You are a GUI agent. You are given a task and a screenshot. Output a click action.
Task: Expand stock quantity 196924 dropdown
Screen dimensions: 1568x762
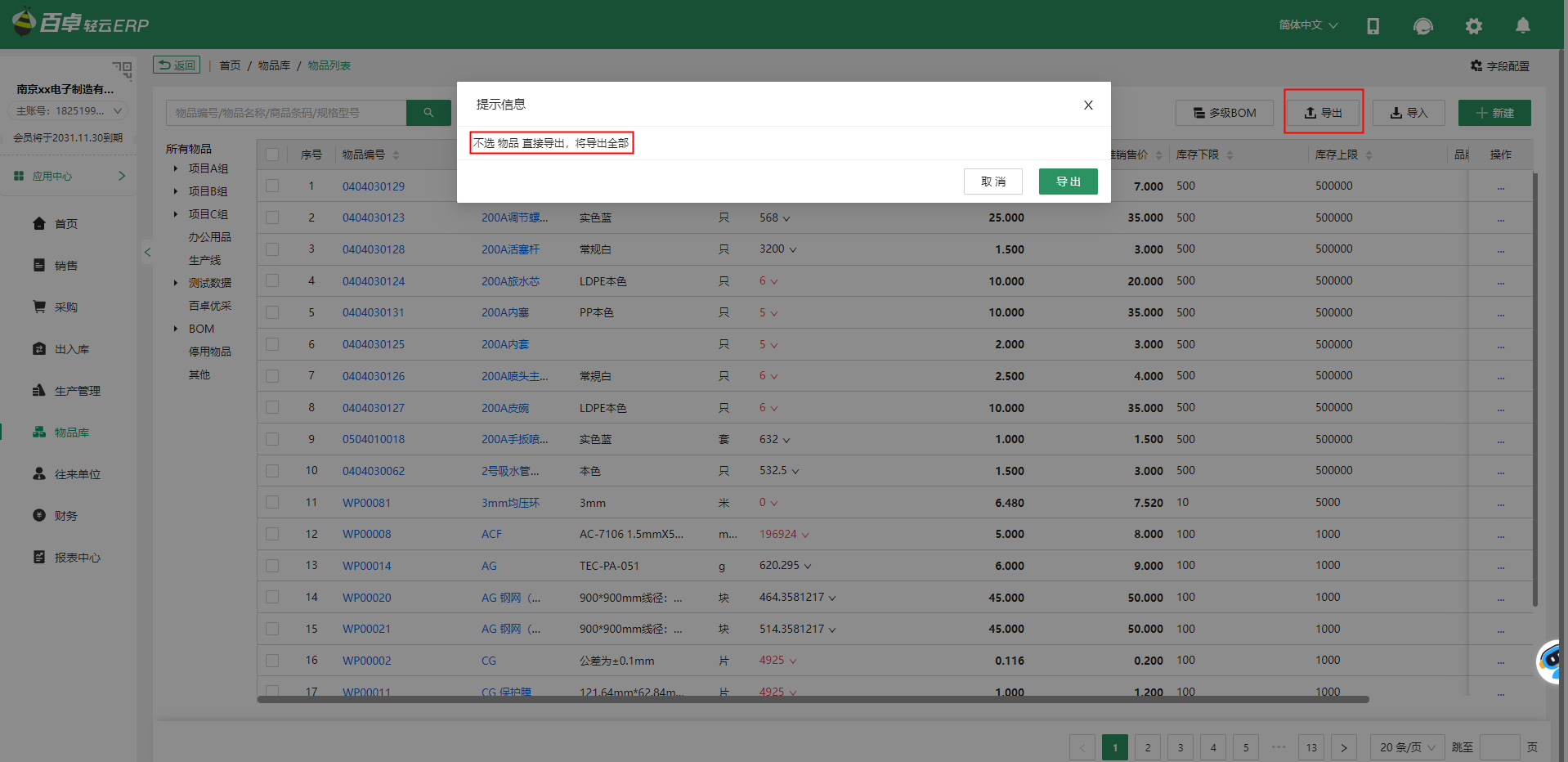[x=804, y=535]
